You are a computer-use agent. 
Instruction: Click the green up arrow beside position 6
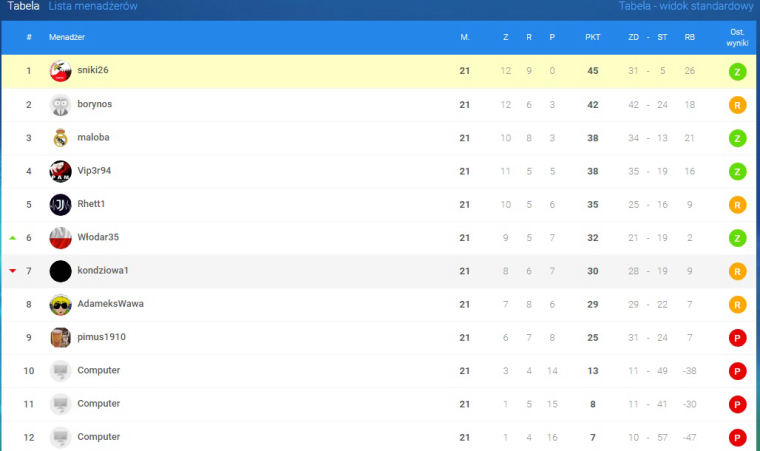coord(13,238)
